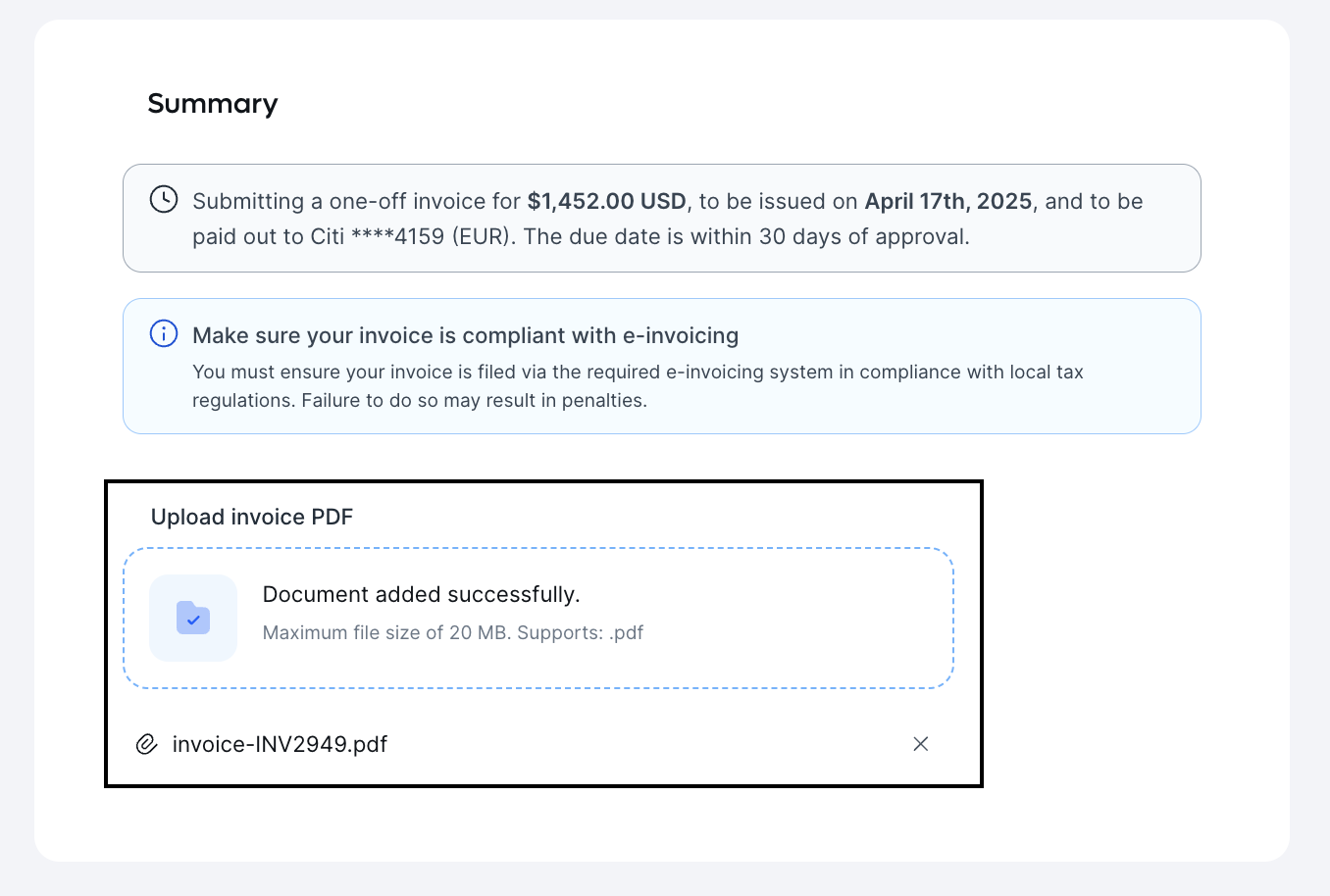1330x896 pixels.
Task: Click the 'Supports: .pdf' text
Action: point(581,632)
